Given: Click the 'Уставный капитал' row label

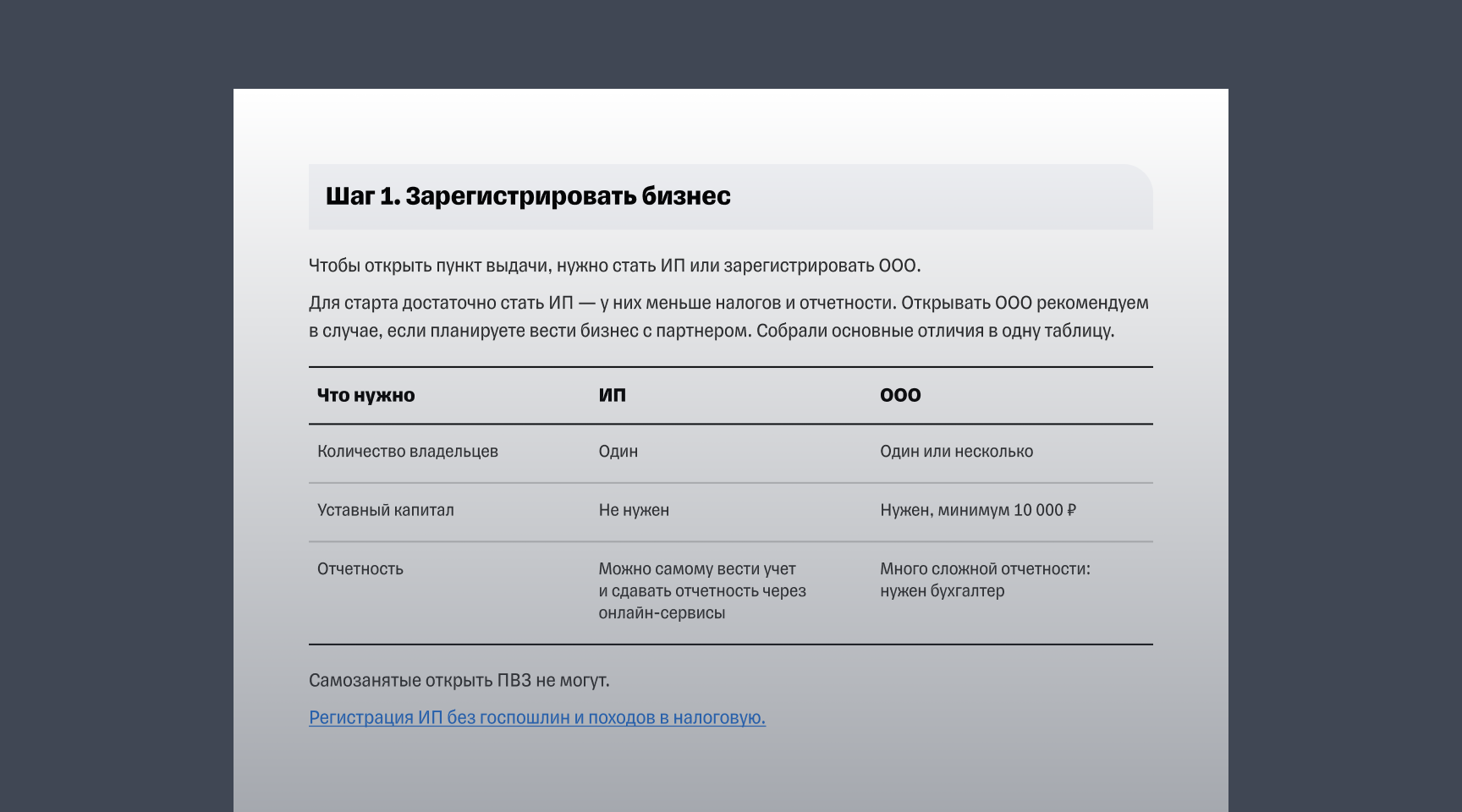Looking at the screenshot, I should (x=386, y=510).
